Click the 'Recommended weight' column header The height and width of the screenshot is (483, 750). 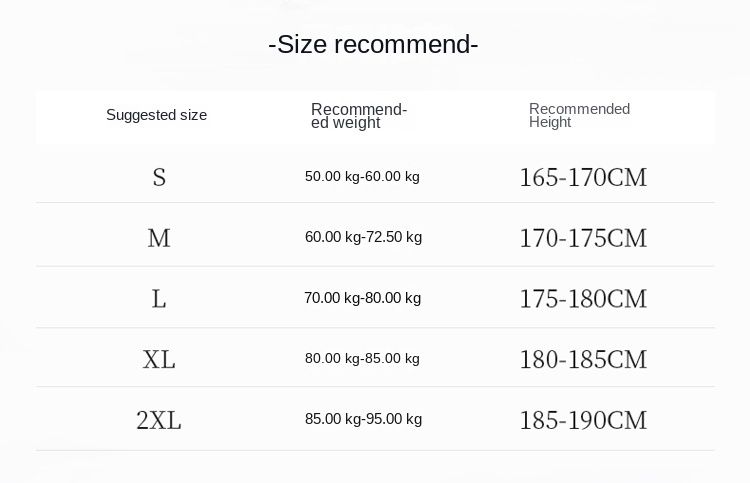(x=358, y=116)
